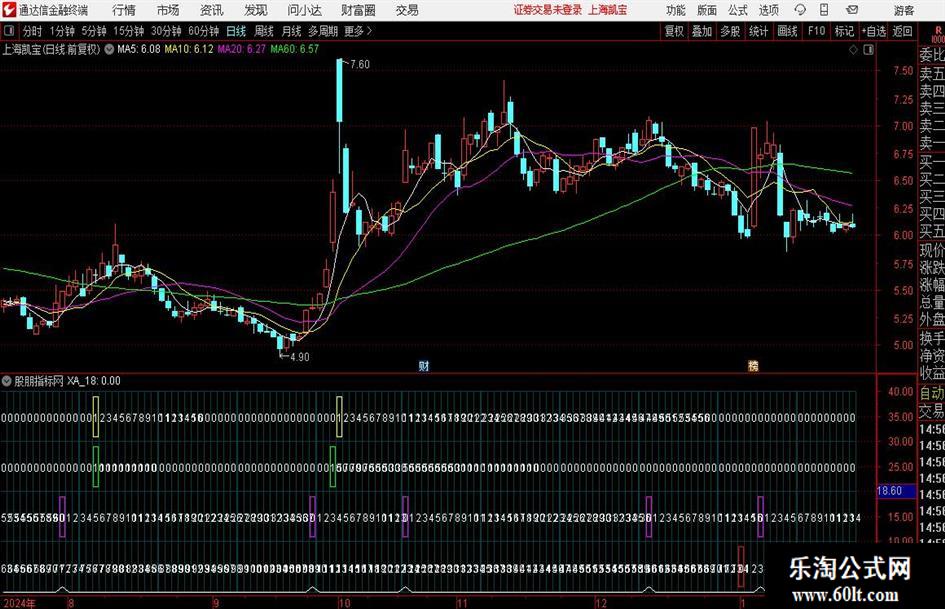945x609 pixels.
Task: Open the 公式 menu
Action: pyautogui.click(x=738, y=10)
